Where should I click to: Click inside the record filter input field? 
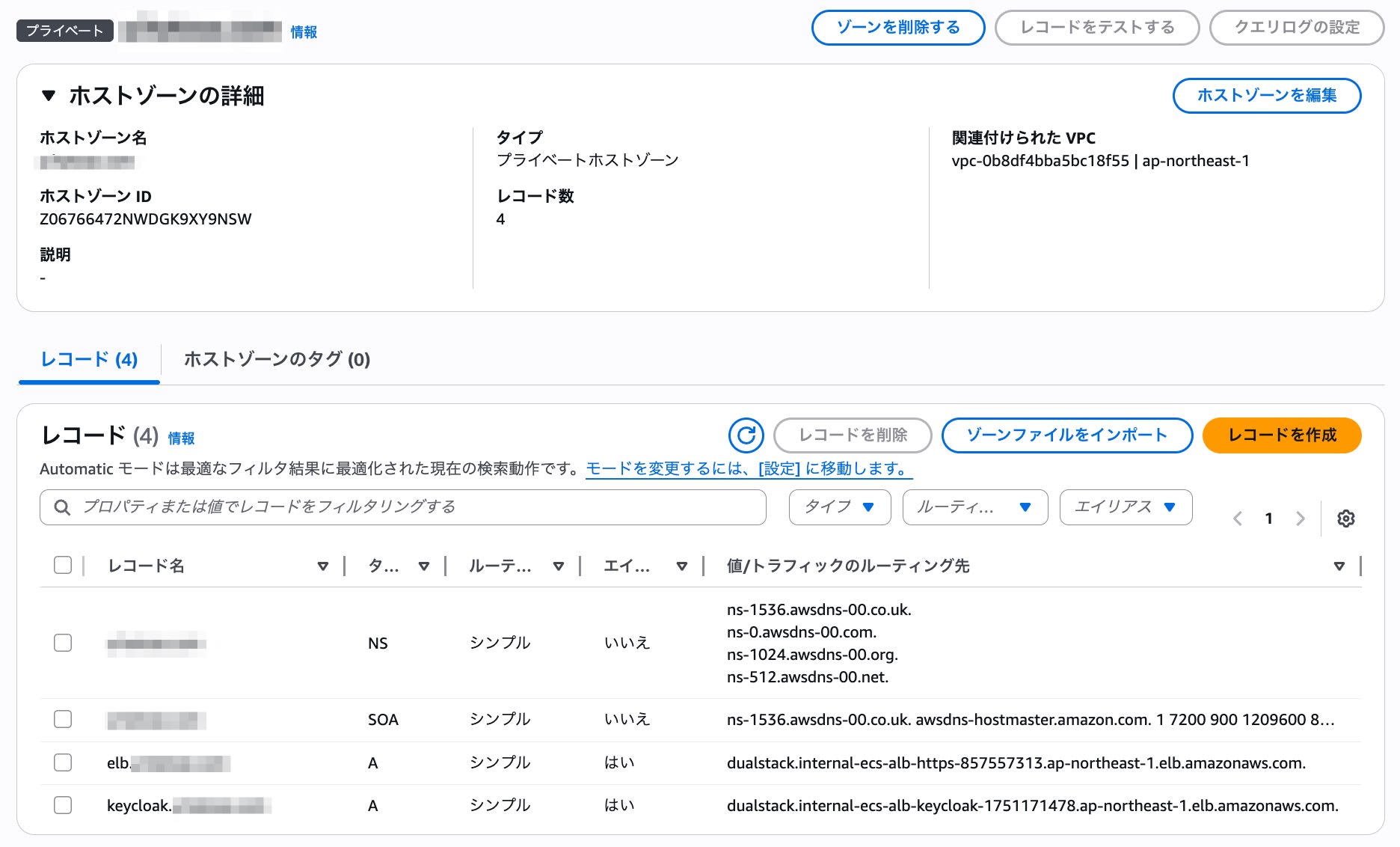point(374,507)
